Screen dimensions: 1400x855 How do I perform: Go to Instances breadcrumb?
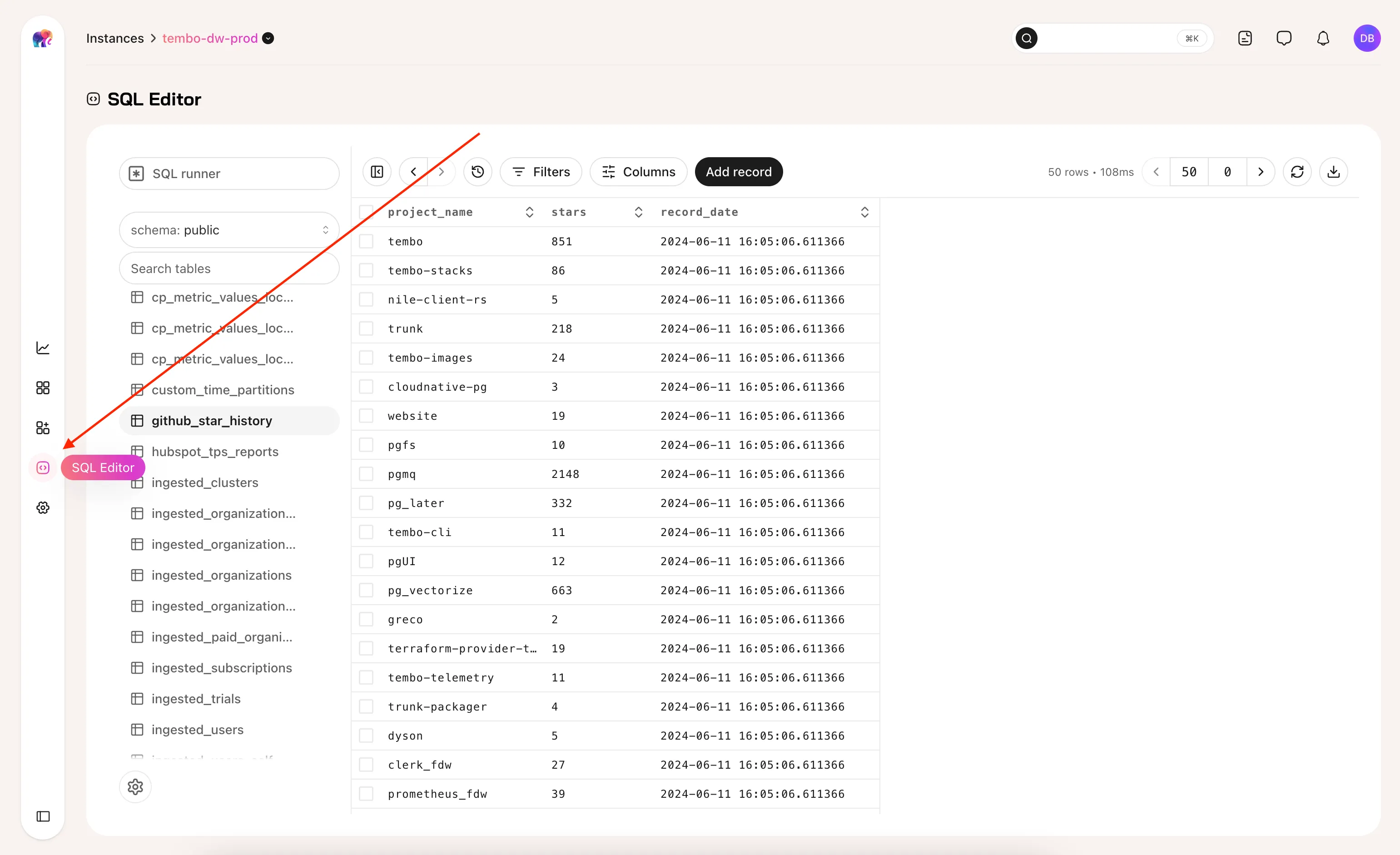(x=115, y=38)
